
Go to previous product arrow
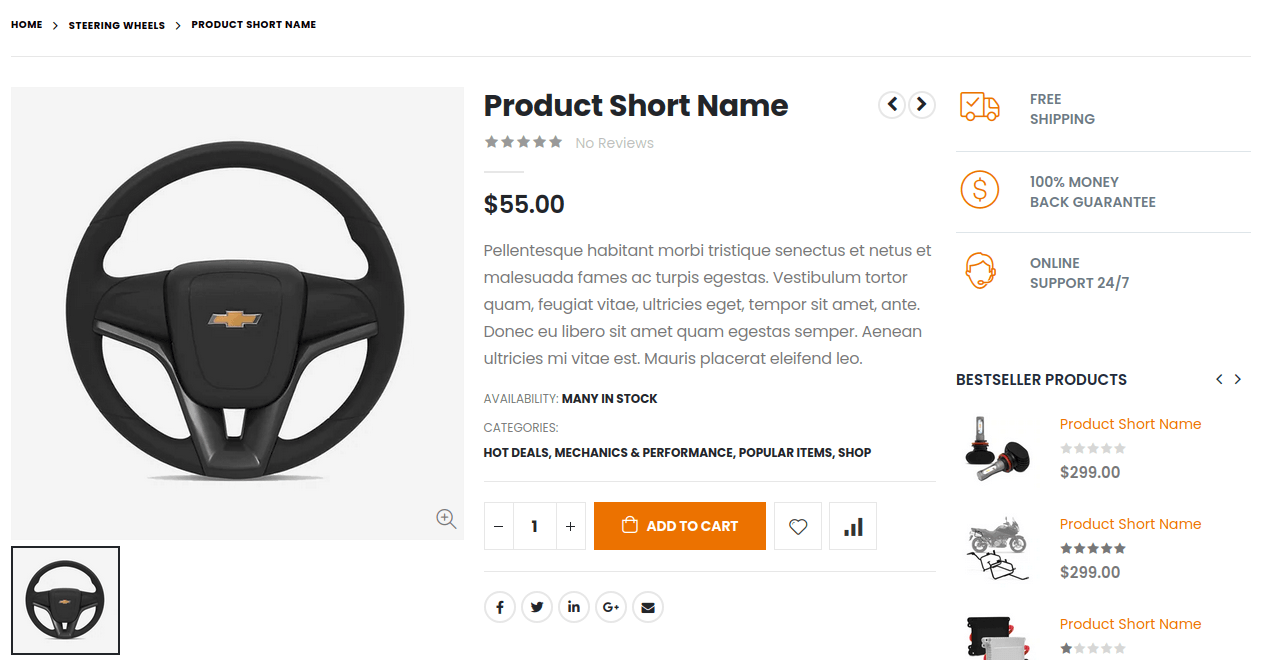(892, 104)
